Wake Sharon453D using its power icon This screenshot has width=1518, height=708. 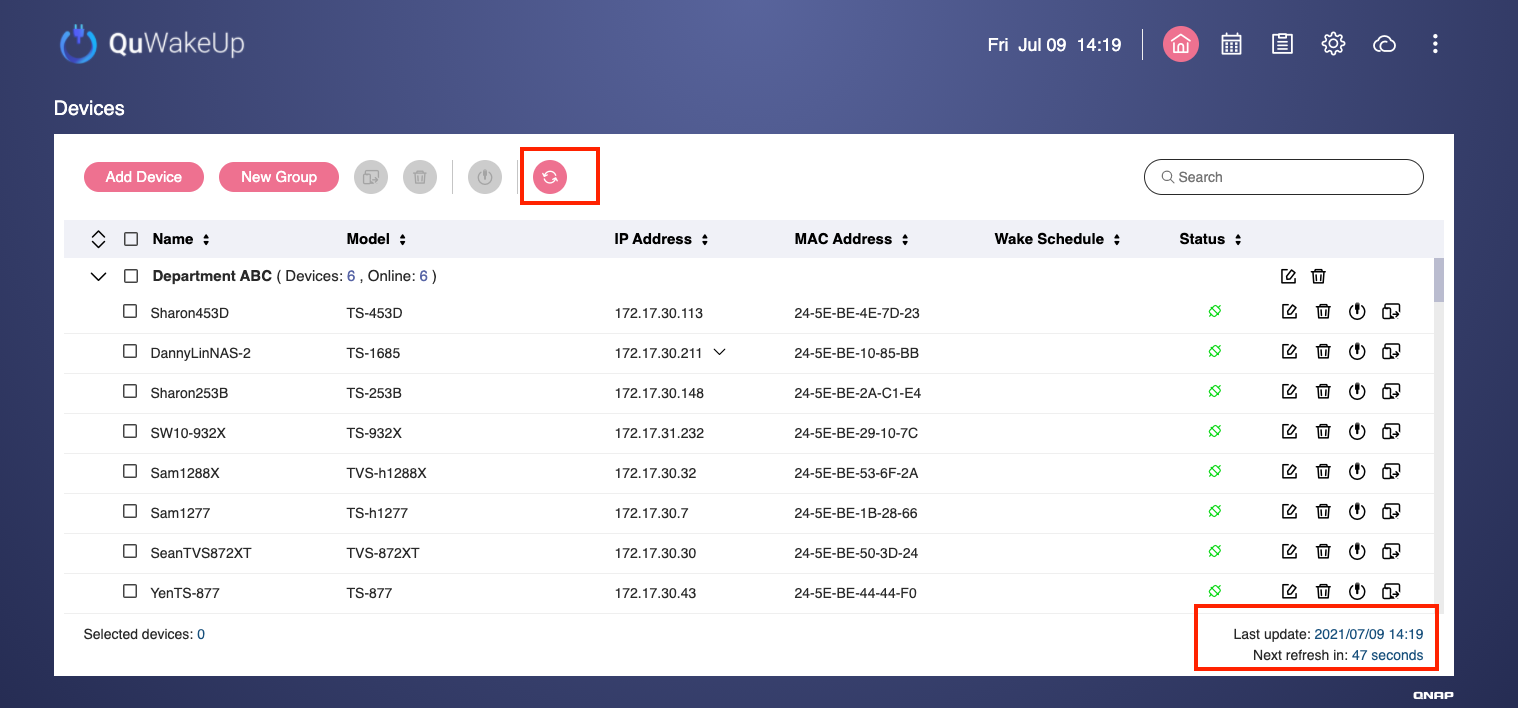point(1357,312)
